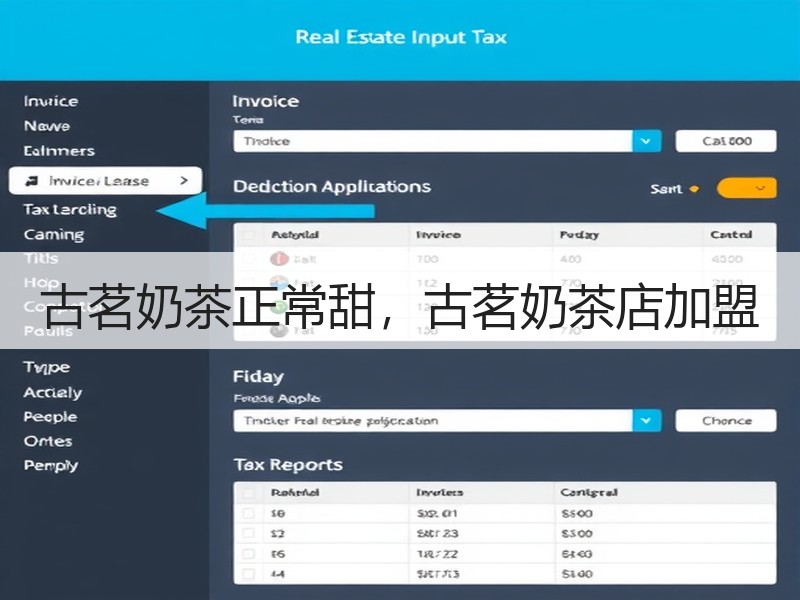Viewport: 800px width, 600px height.
Task: Click the icon in the Invice/Lease item
Action: [32, 181]
